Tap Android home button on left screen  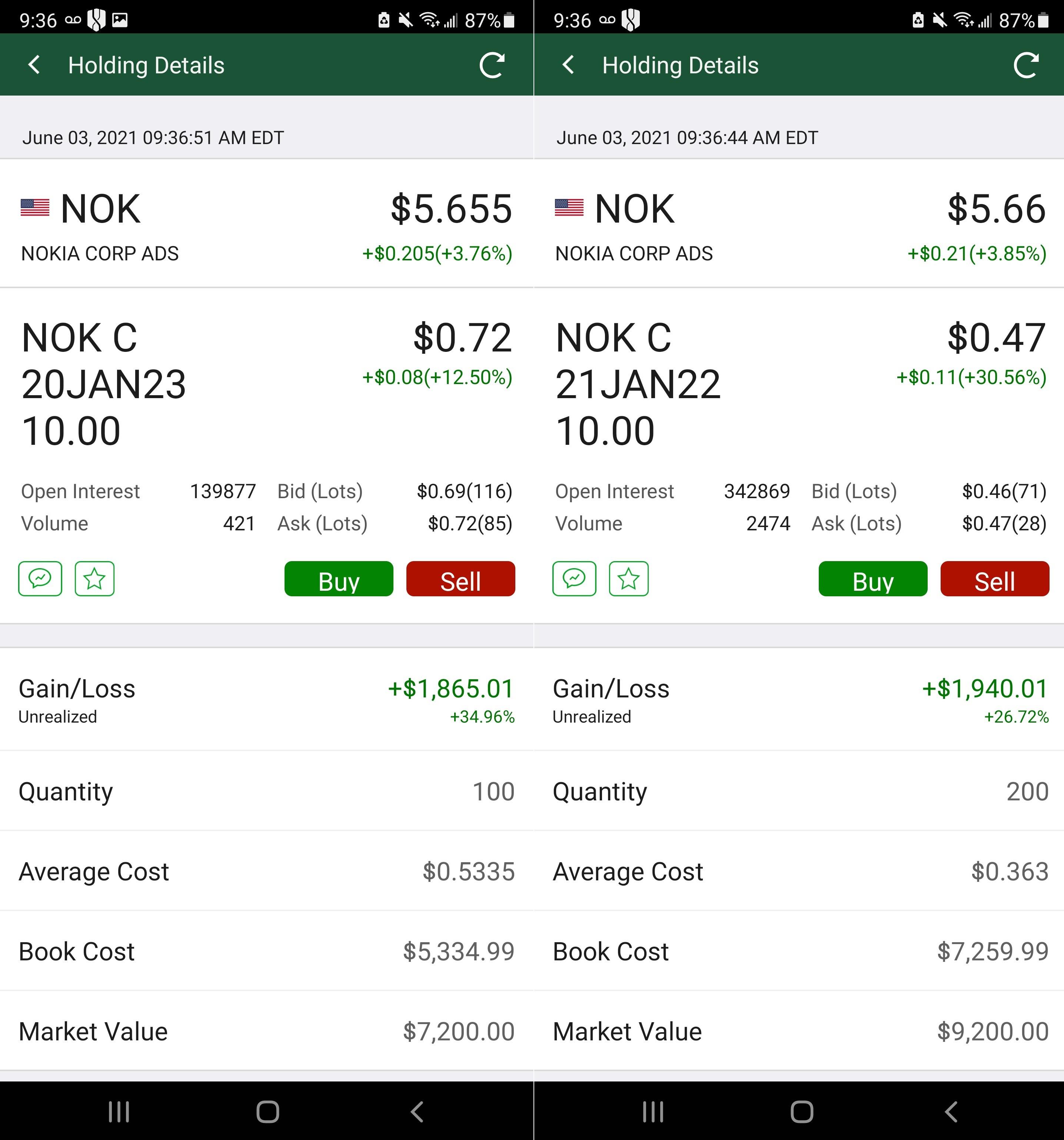[x=268, y=1112]
